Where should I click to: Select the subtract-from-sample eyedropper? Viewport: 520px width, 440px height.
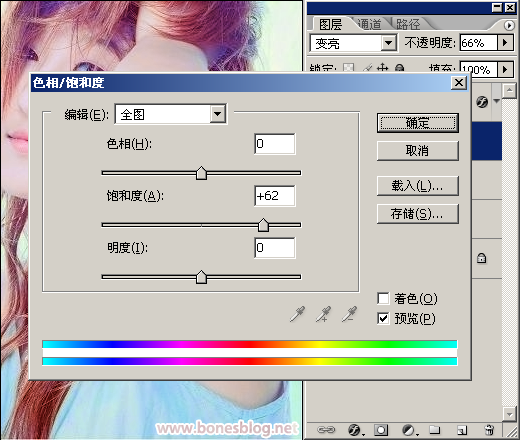tap(349, 314)
